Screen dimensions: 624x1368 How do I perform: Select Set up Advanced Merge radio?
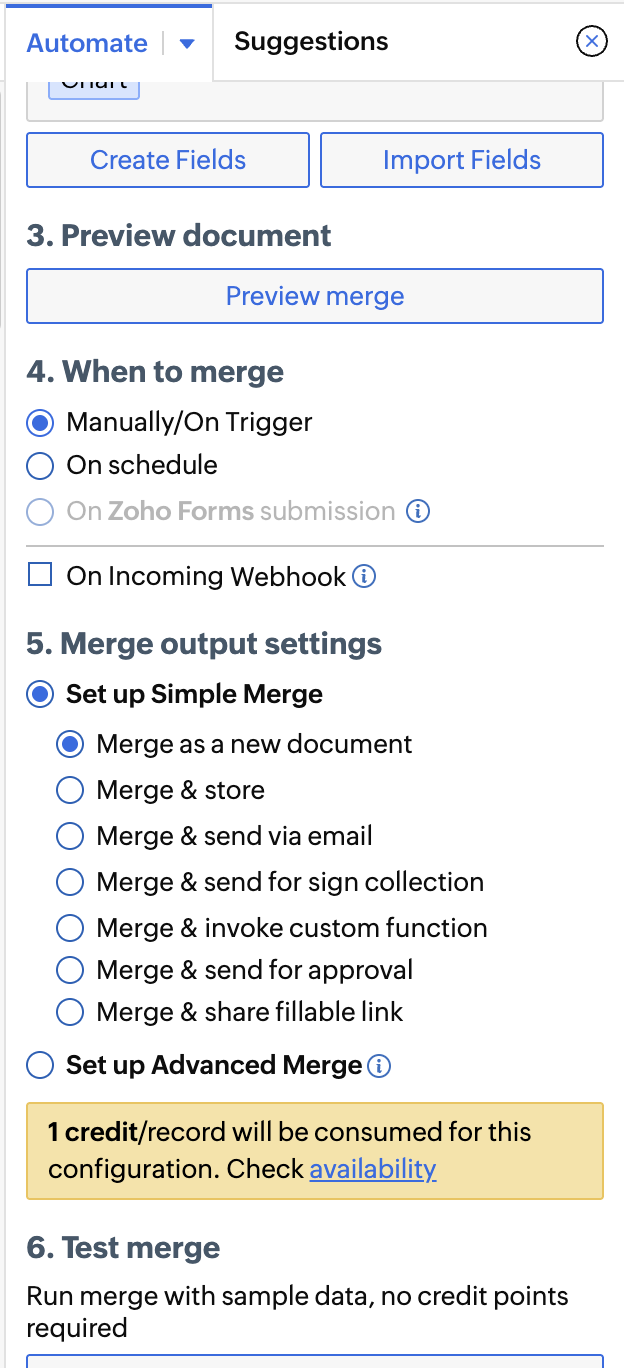click(40, 1066)
